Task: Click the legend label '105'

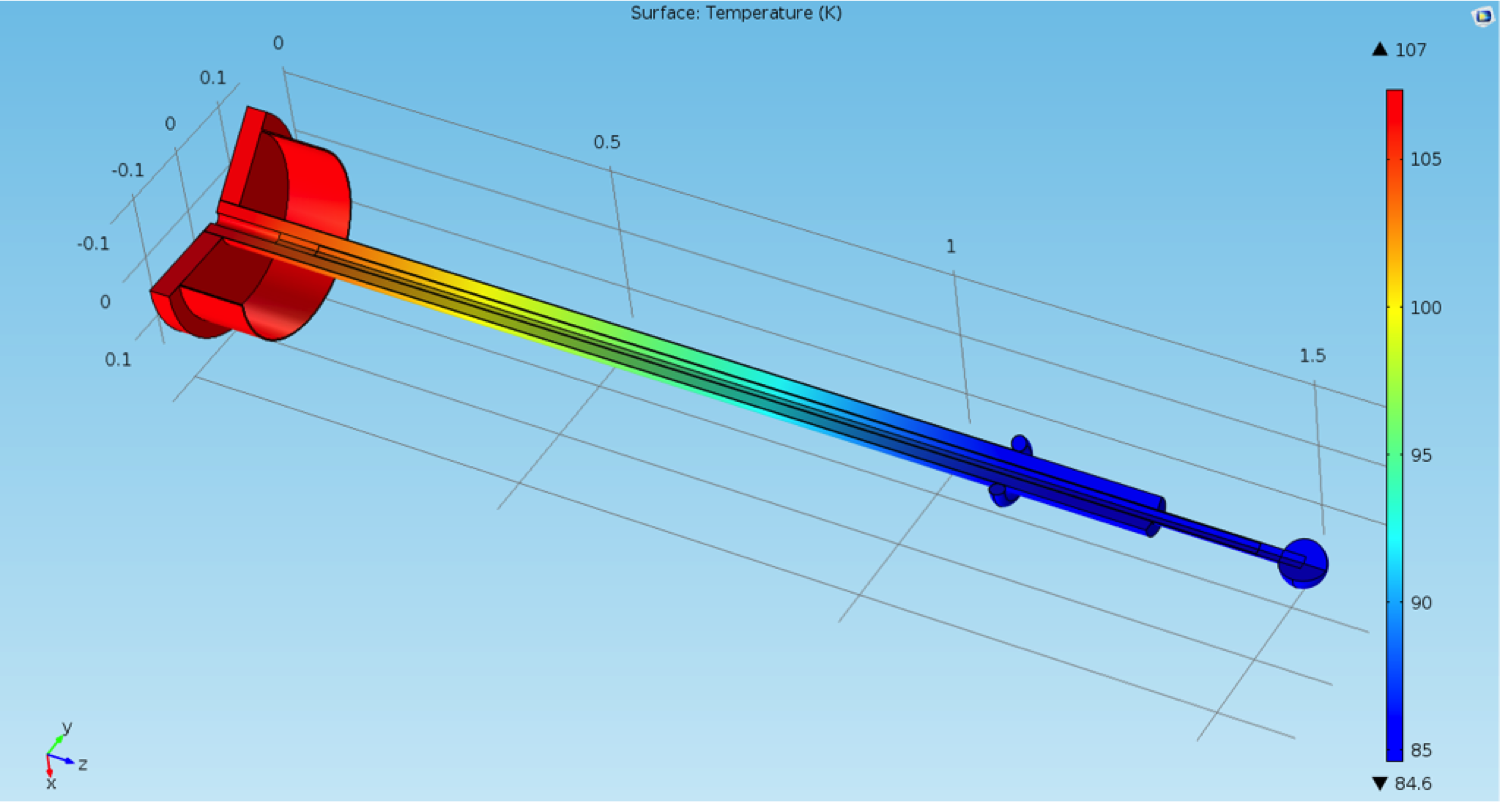Action: coord(1427,160)
